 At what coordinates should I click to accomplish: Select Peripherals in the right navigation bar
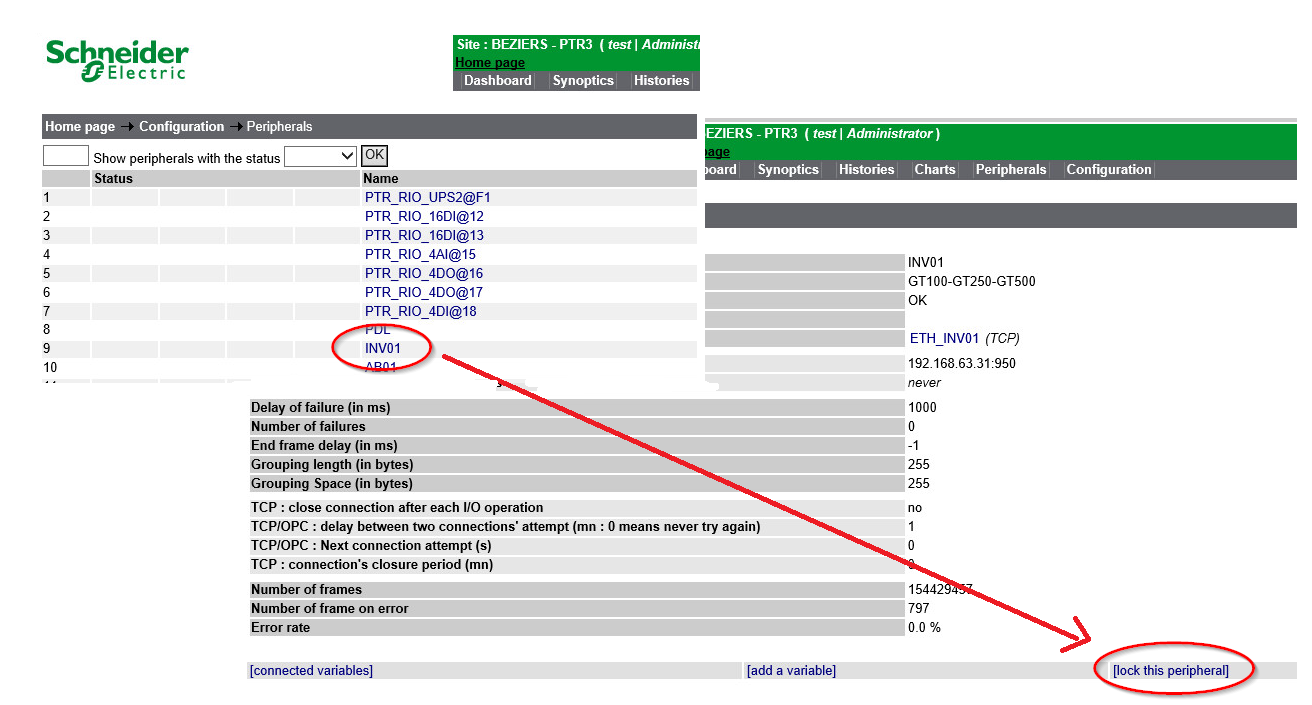1010,170
